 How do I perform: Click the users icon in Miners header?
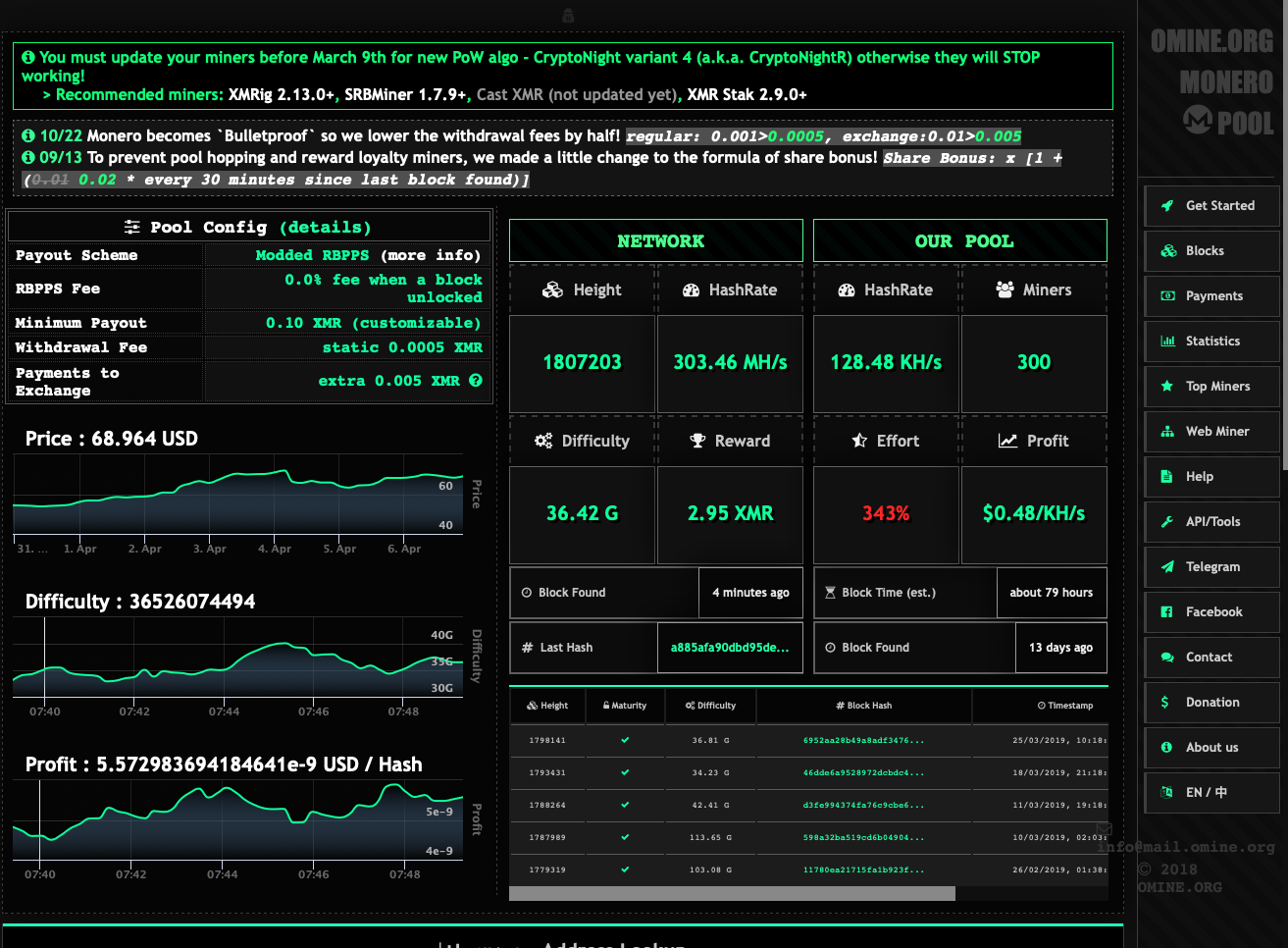(1005, 290)
